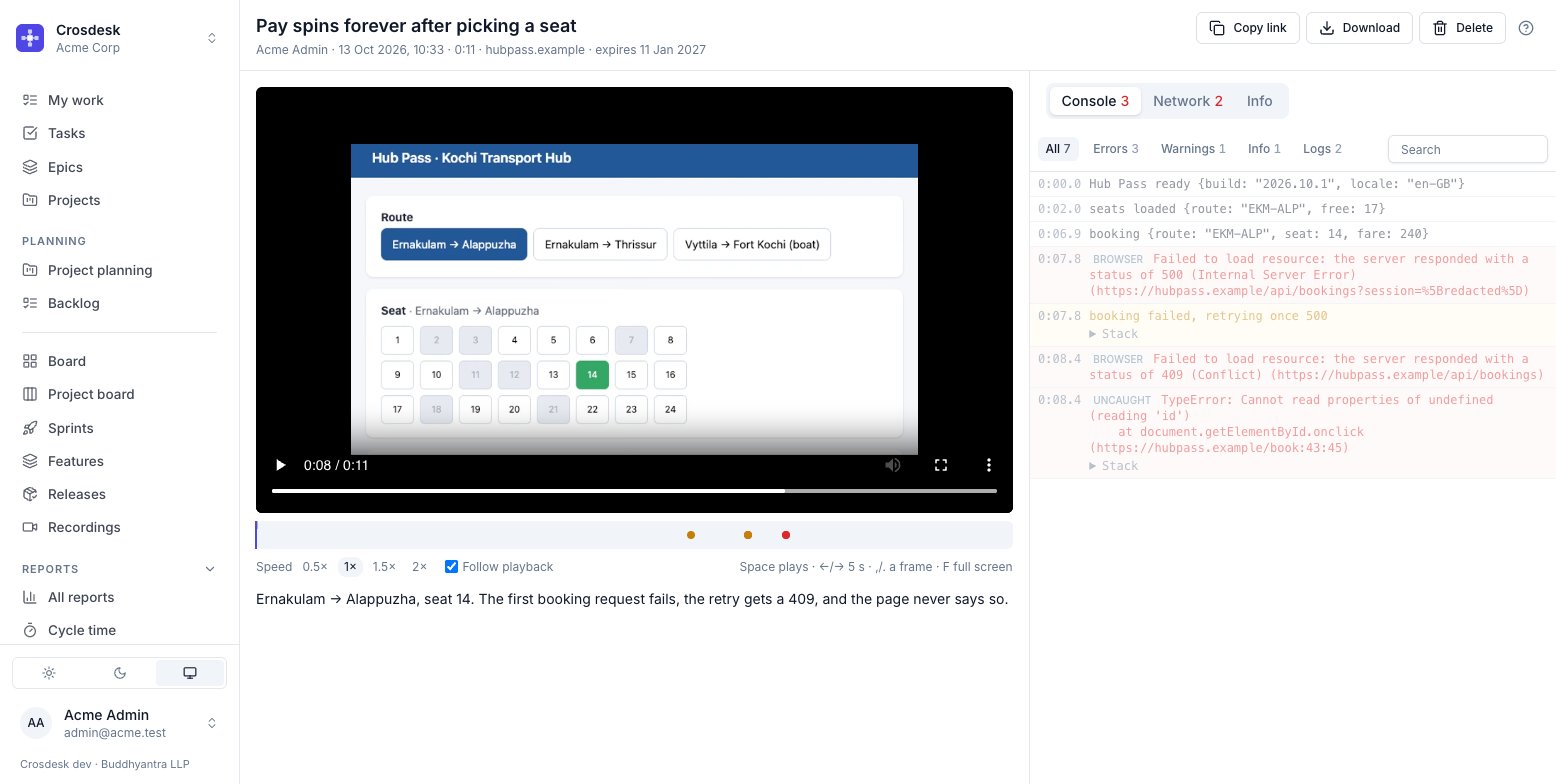Open video more options menu
Image resolution: width=1556 pixels, height=784 pixels.
pyautogui.click(x=989, y=465)
